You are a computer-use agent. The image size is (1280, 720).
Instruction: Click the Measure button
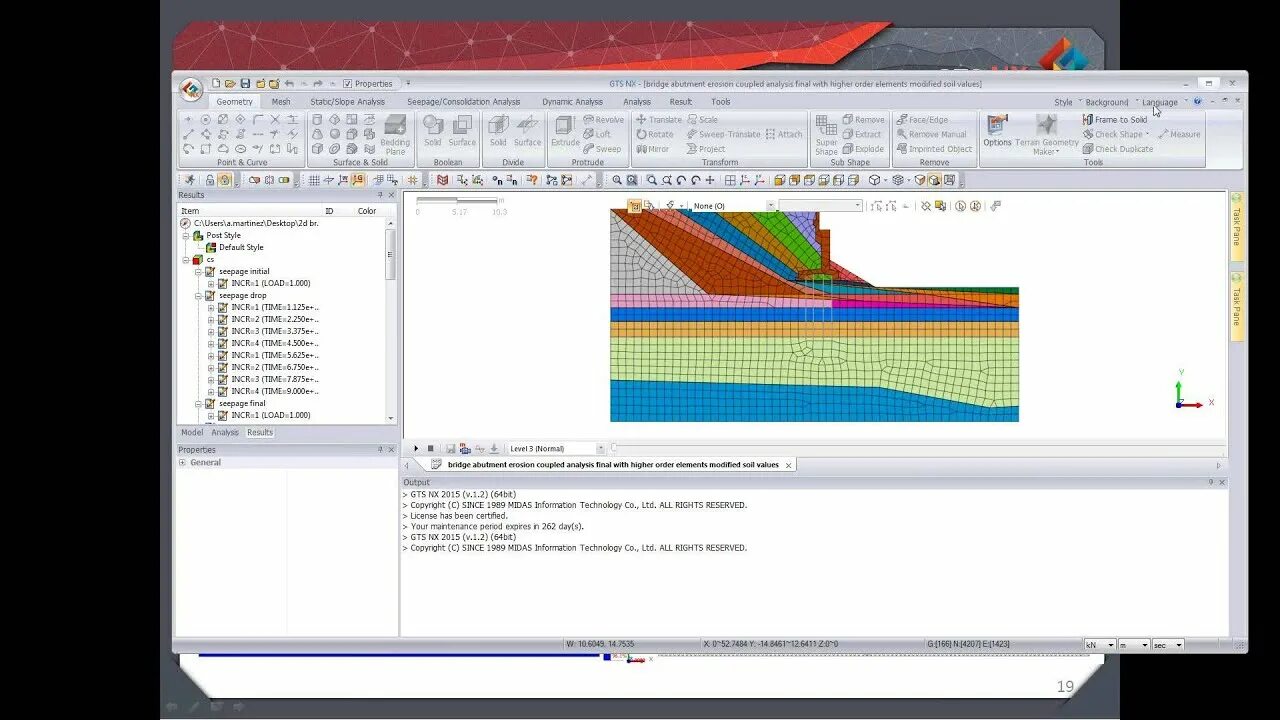(1179, 134)
